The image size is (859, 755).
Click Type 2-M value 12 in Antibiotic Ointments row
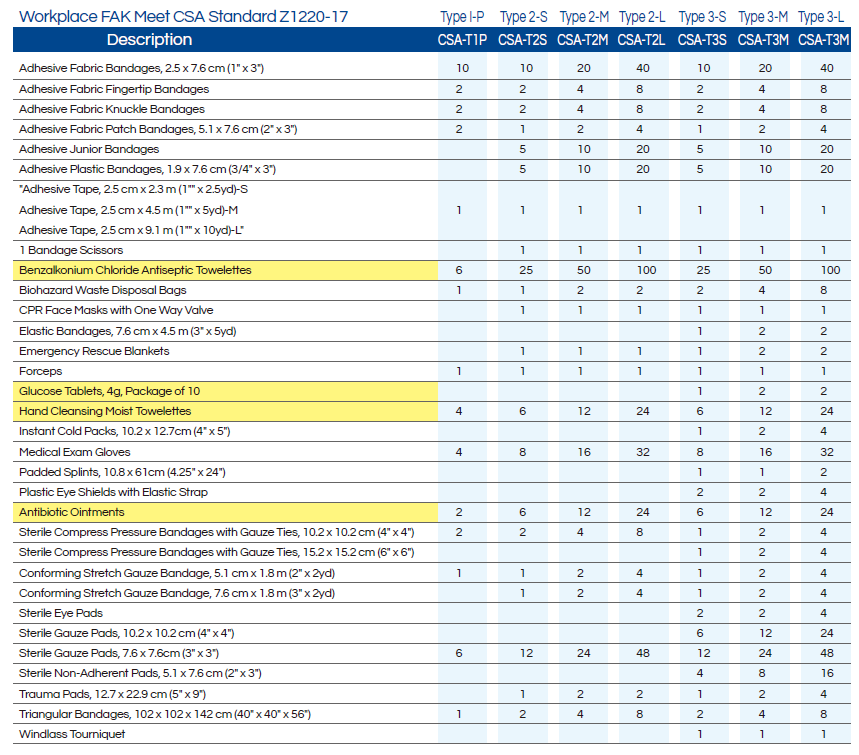tap(584, 512)
